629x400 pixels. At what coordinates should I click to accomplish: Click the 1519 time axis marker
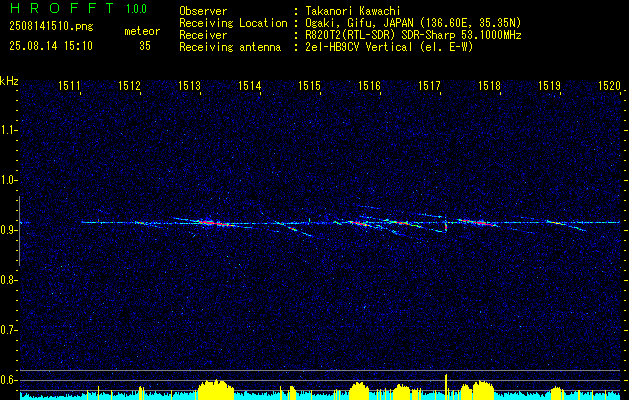point(549,85)
